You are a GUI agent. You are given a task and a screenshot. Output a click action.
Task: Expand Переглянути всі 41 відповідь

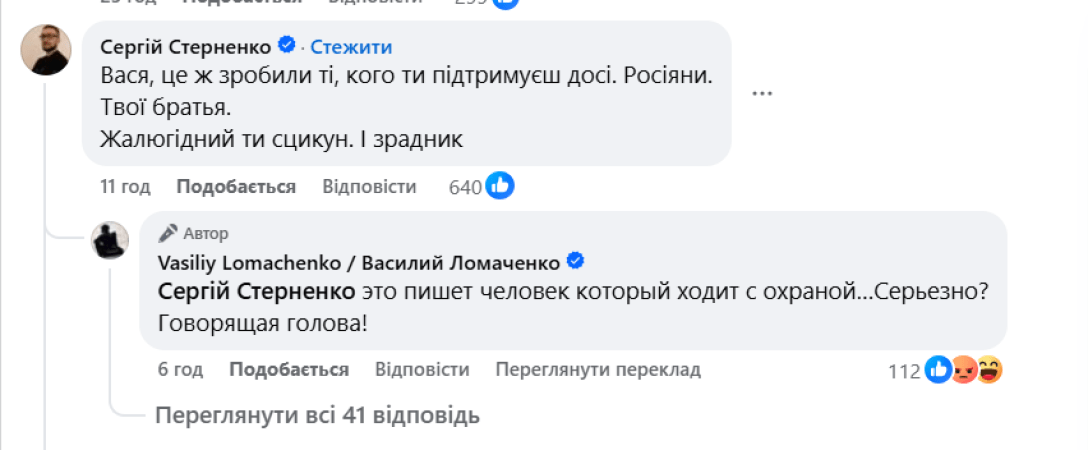tap(317, 414)
